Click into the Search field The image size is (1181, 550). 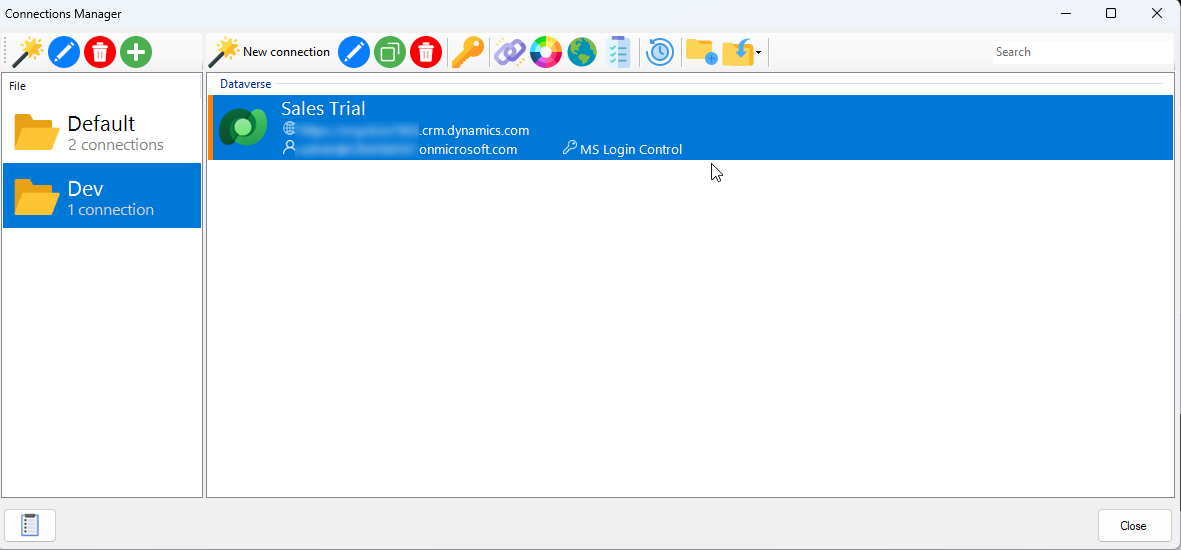[1082, 52]
